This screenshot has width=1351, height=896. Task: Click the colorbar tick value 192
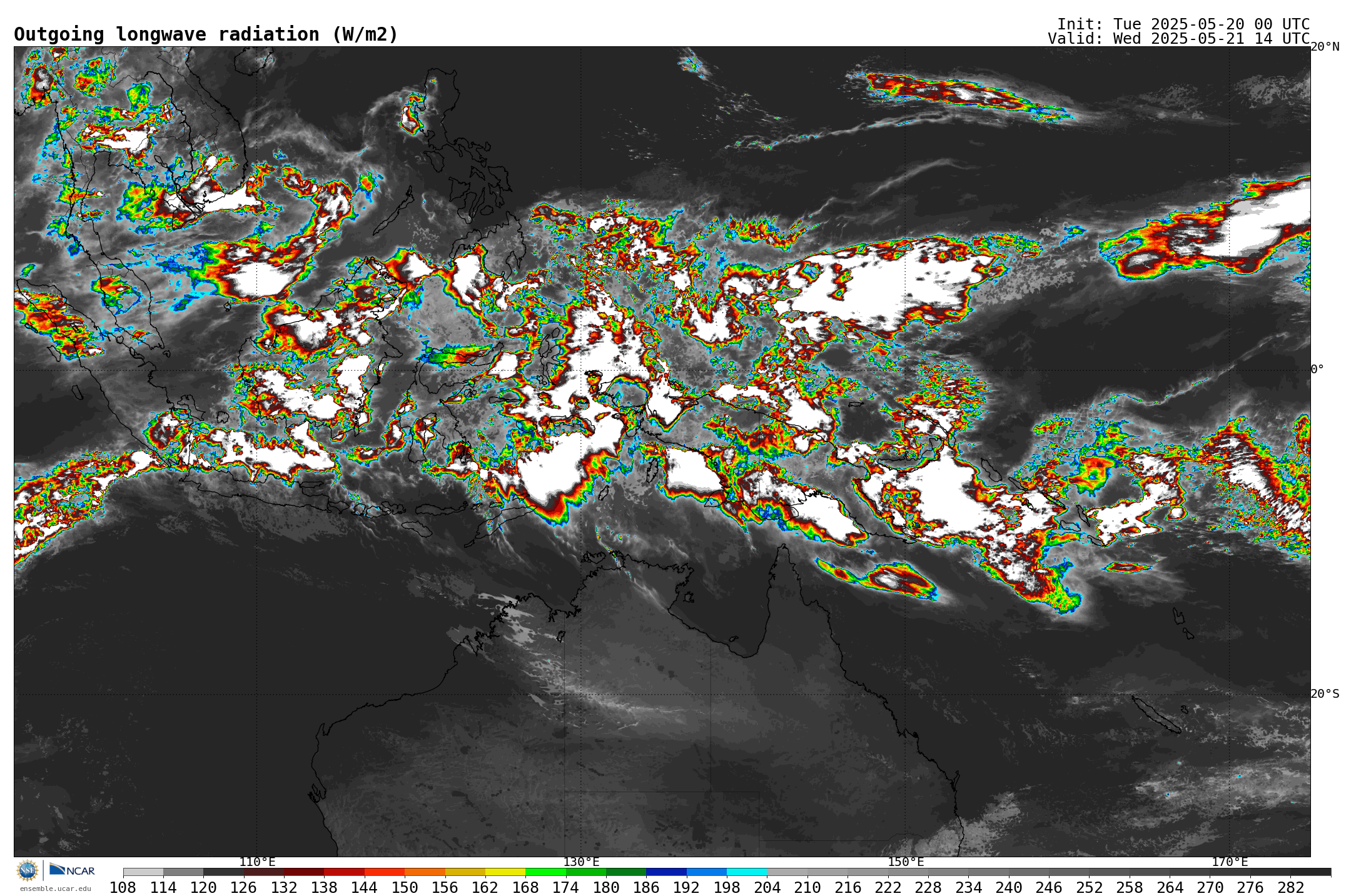coord(687,887)
